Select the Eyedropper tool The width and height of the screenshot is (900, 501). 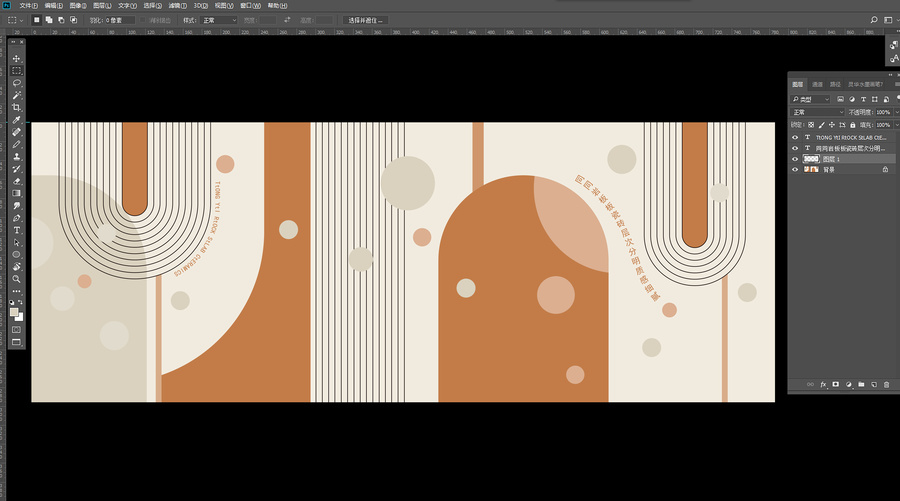[x=16, y=119]
